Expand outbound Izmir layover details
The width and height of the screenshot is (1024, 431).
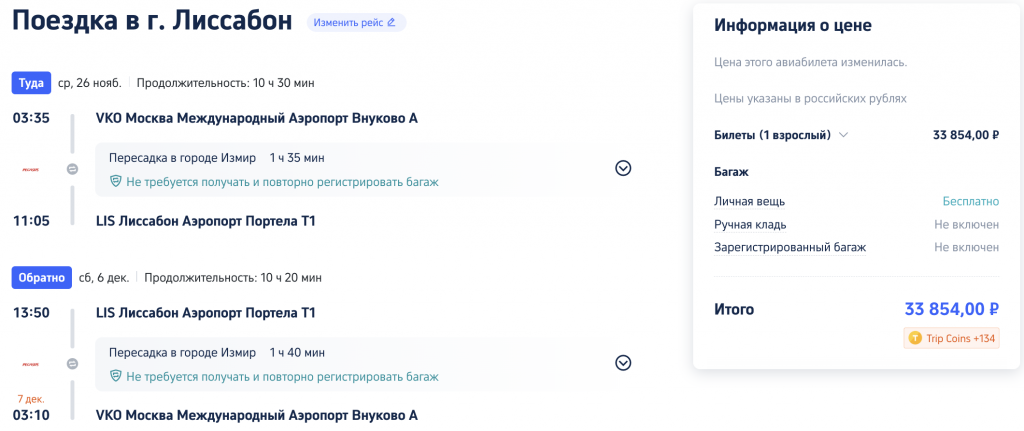(x=623, y=168)
